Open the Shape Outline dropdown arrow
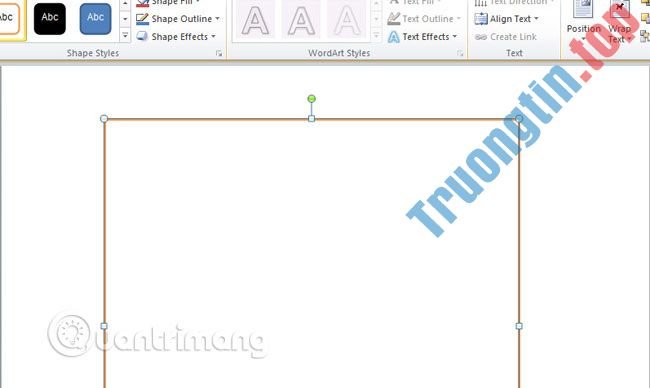Image resolution: width=650 pixels, height=388 pixels. (217, 19)
